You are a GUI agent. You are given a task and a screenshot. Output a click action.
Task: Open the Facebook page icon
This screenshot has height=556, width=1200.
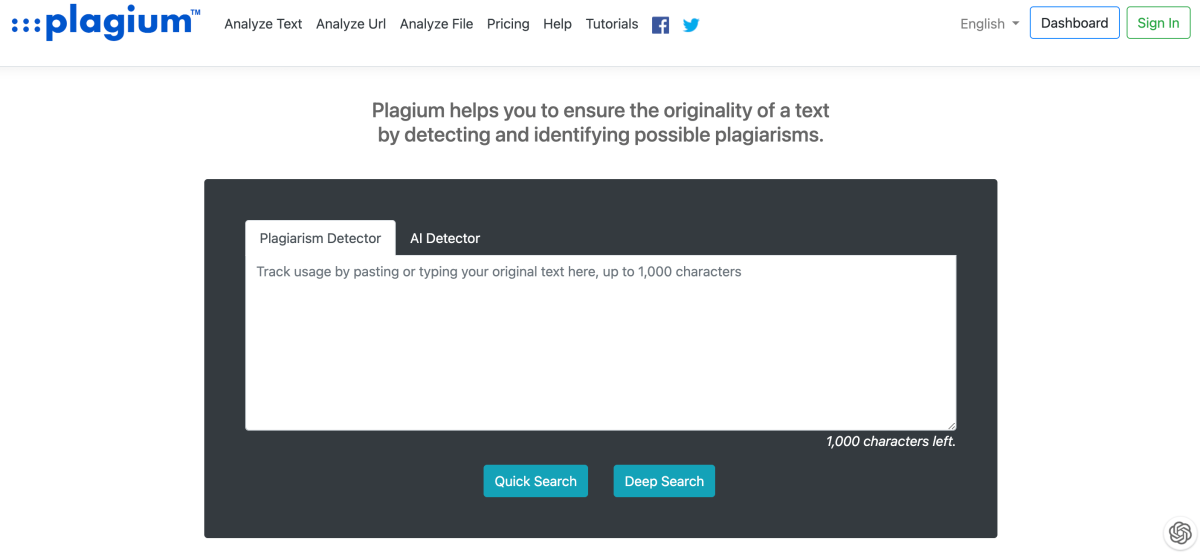click(660, 25)
